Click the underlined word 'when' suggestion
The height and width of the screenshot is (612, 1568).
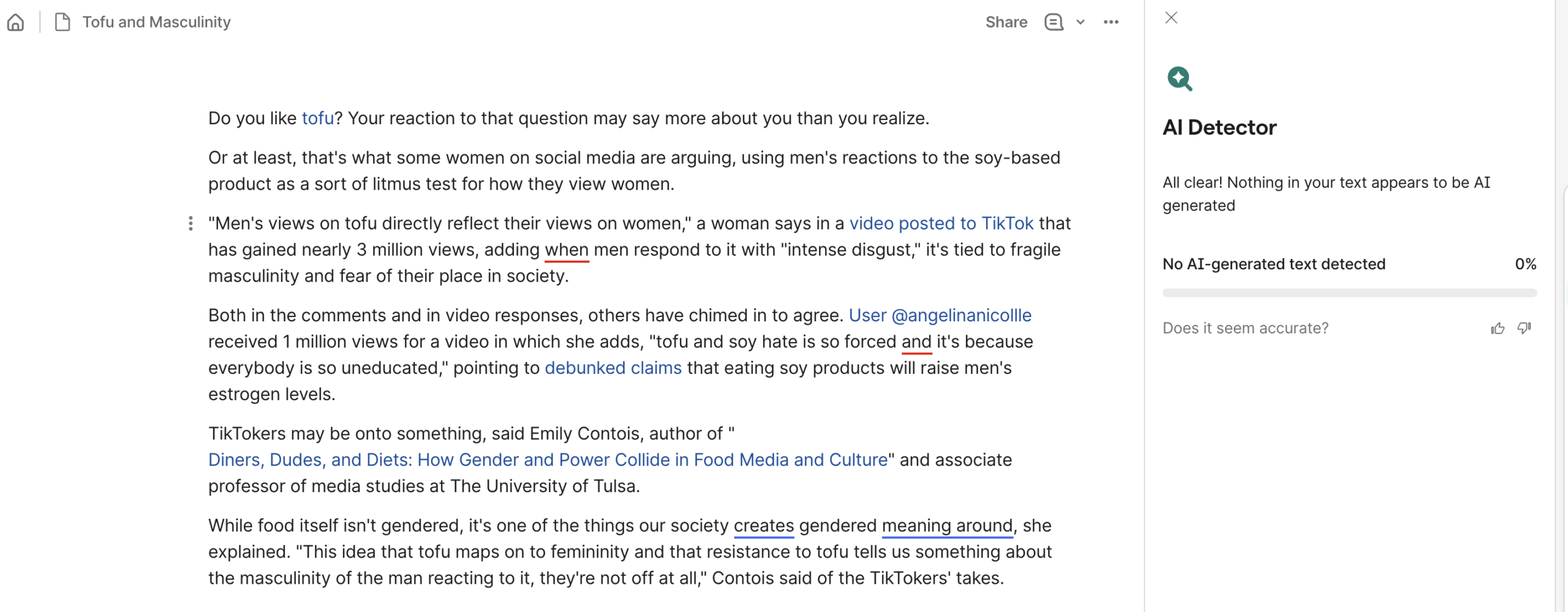tap(567, 250)
